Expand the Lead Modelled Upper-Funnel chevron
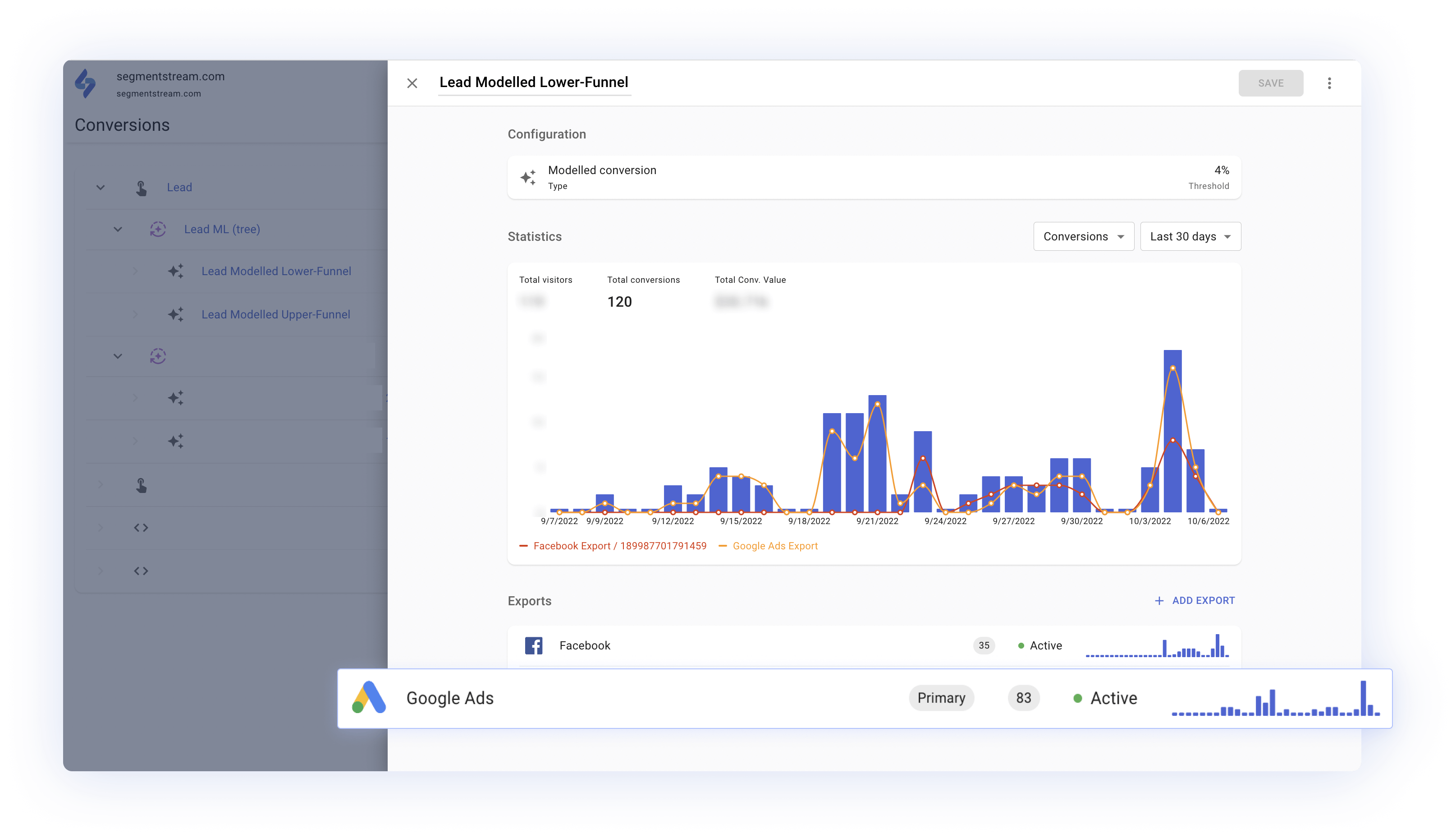1456x838 pixels. pyautogui.click(x=135, y=314)
